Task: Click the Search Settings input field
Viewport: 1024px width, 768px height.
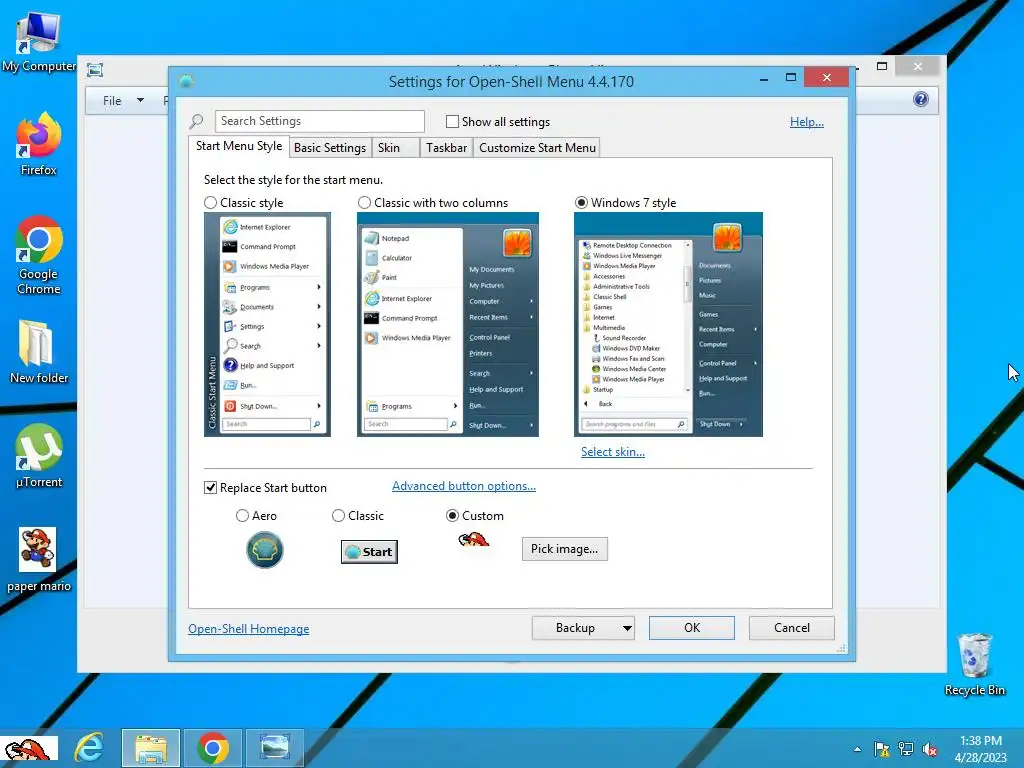Action: 319,121
